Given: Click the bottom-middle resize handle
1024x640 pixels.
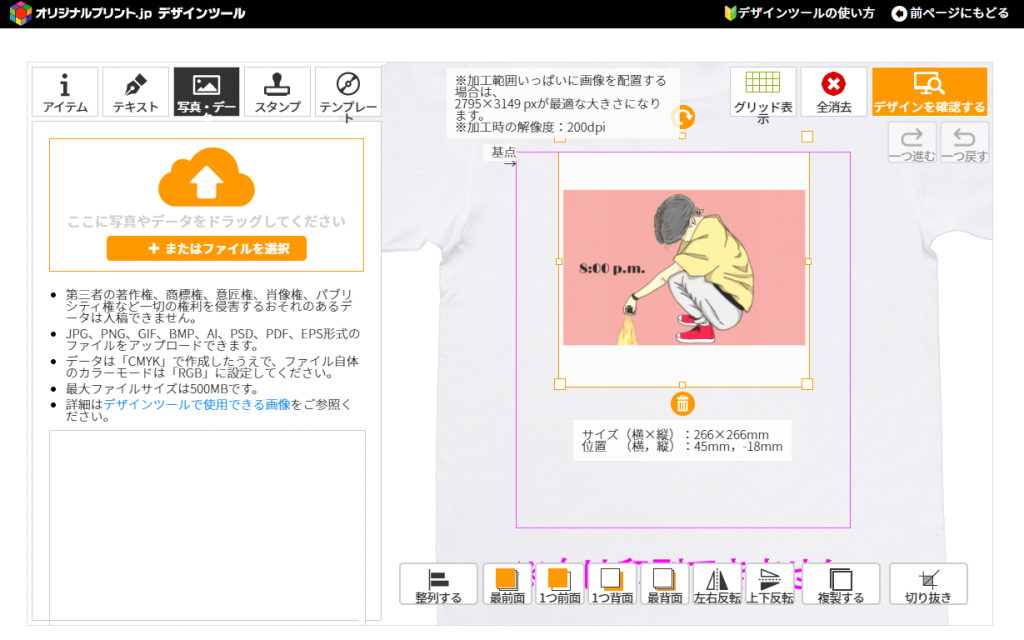Looking at the screenshot, I should pyautogui.click(x=682, y=385).
